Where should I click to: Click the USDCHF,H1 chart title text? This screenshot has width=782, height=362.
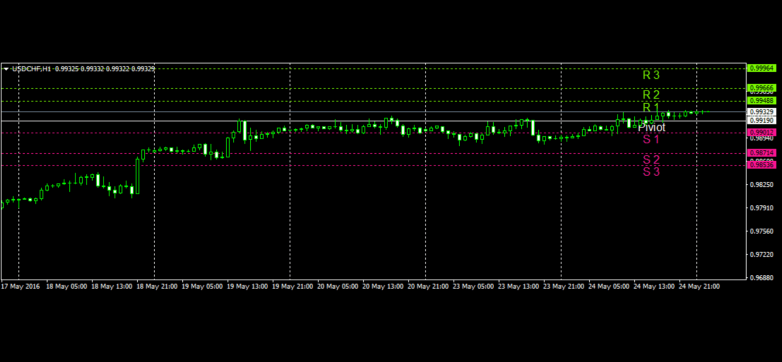coord(31,69)
